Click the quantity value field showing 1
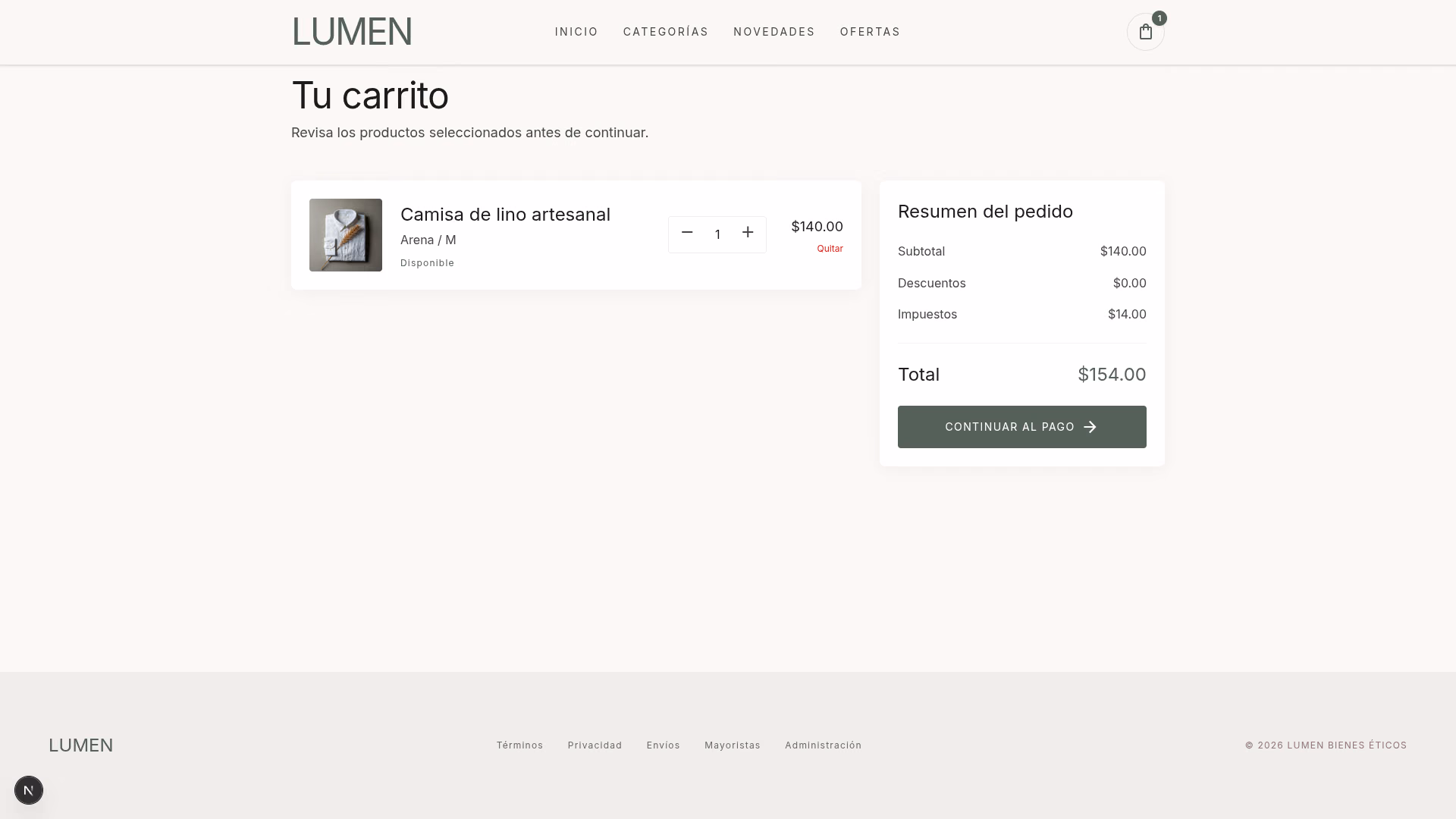The width and height of the screenshot is (1456, 819). 717,234
